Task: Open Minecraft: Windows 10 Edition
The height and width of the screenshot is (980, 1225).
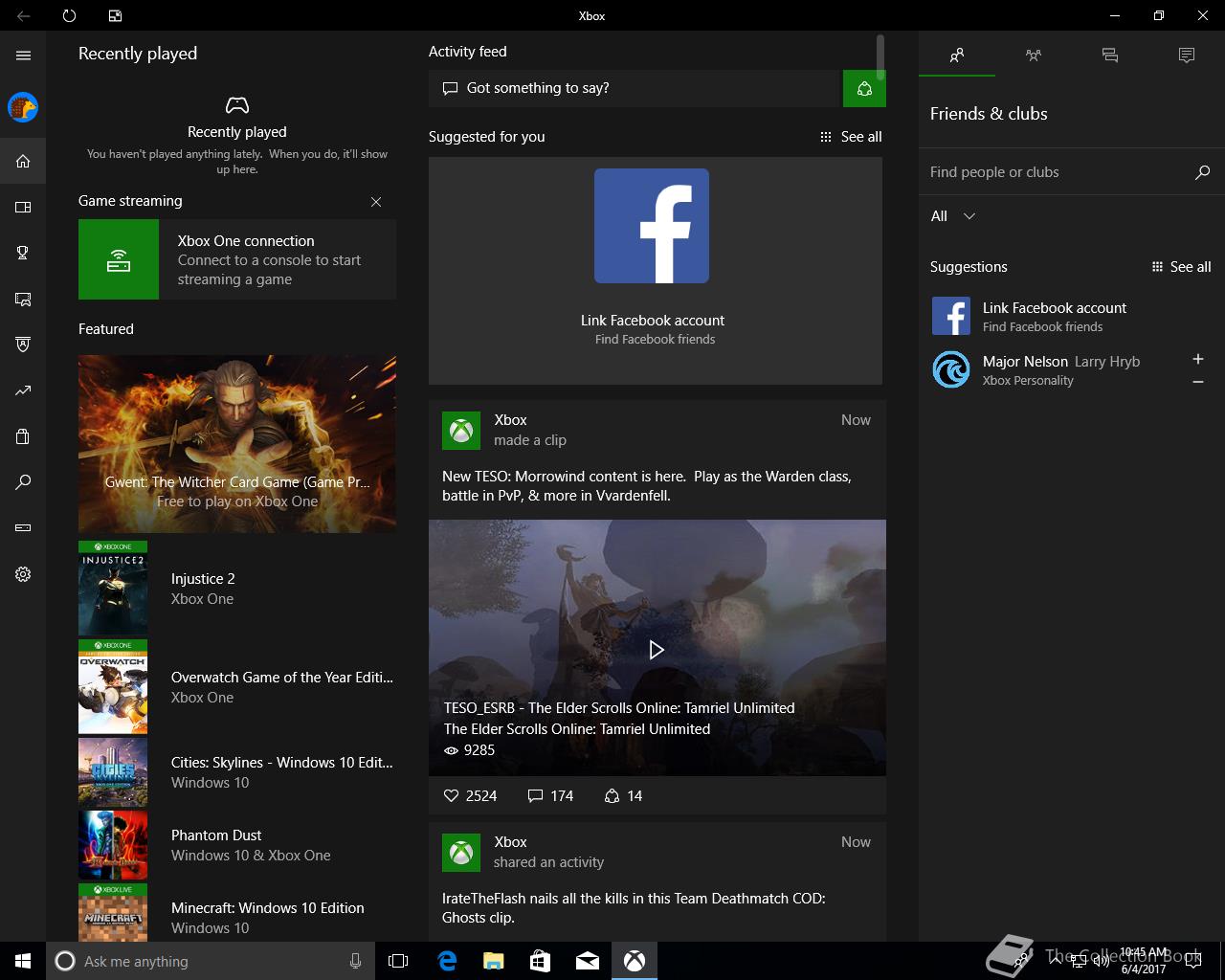Action: (237, 912)
